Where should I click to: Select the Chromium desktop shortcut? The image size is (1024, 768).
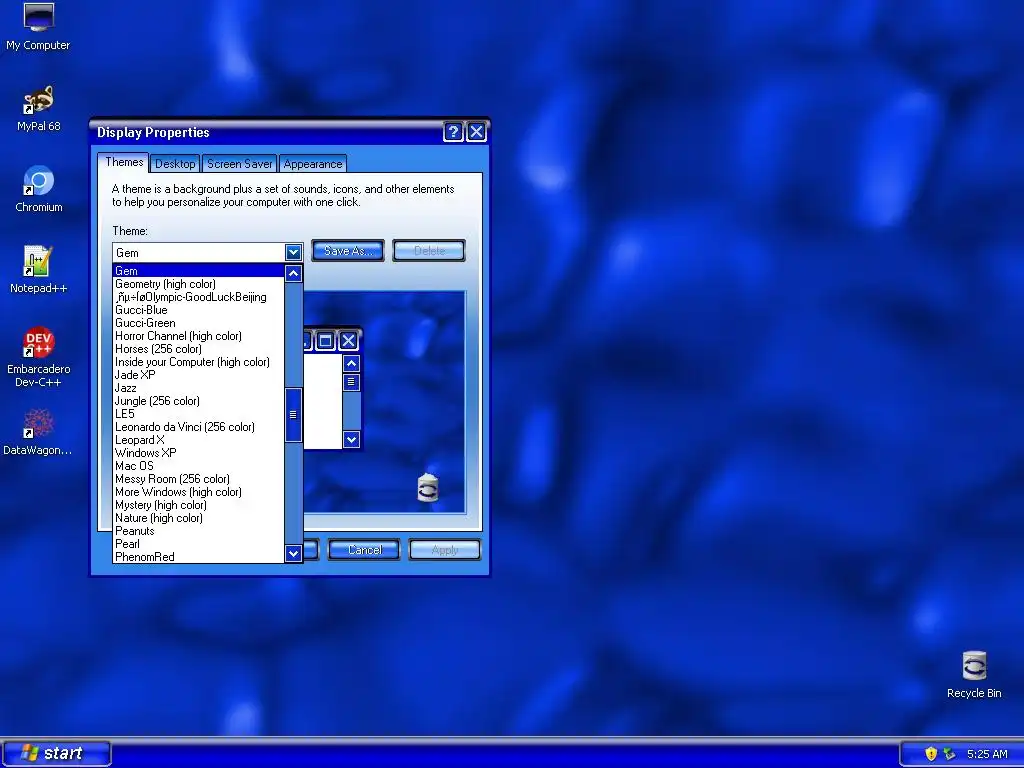[39, 189]
